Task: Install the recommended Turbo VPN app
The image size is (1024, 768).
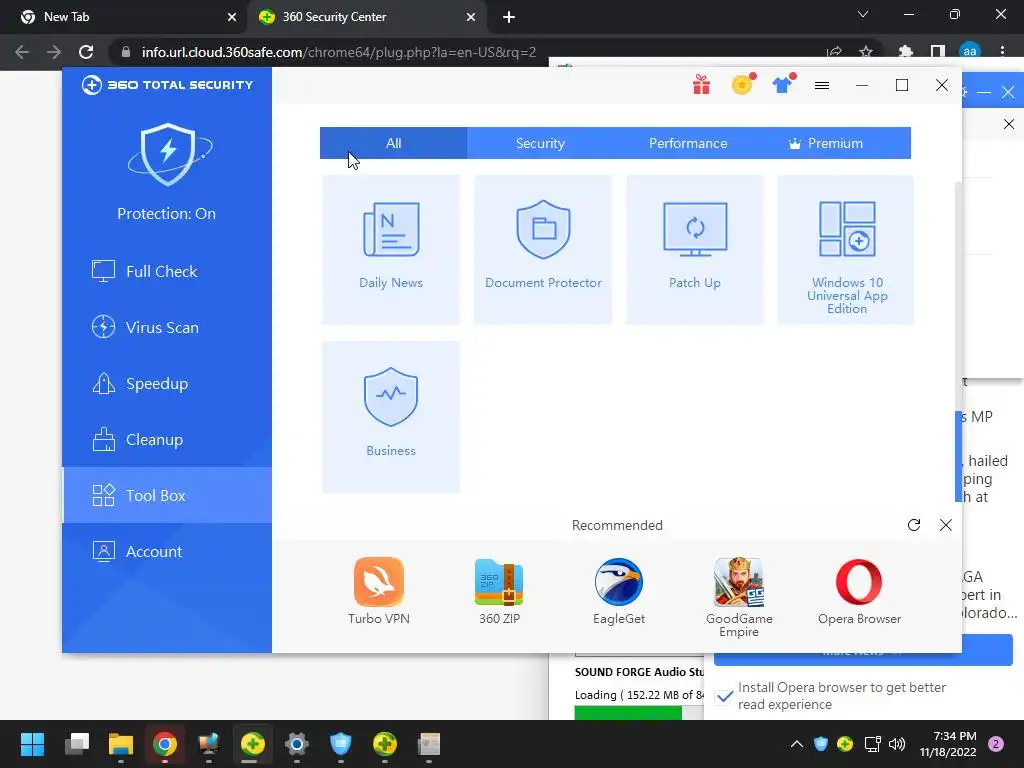Action: [x=379, y=591]
